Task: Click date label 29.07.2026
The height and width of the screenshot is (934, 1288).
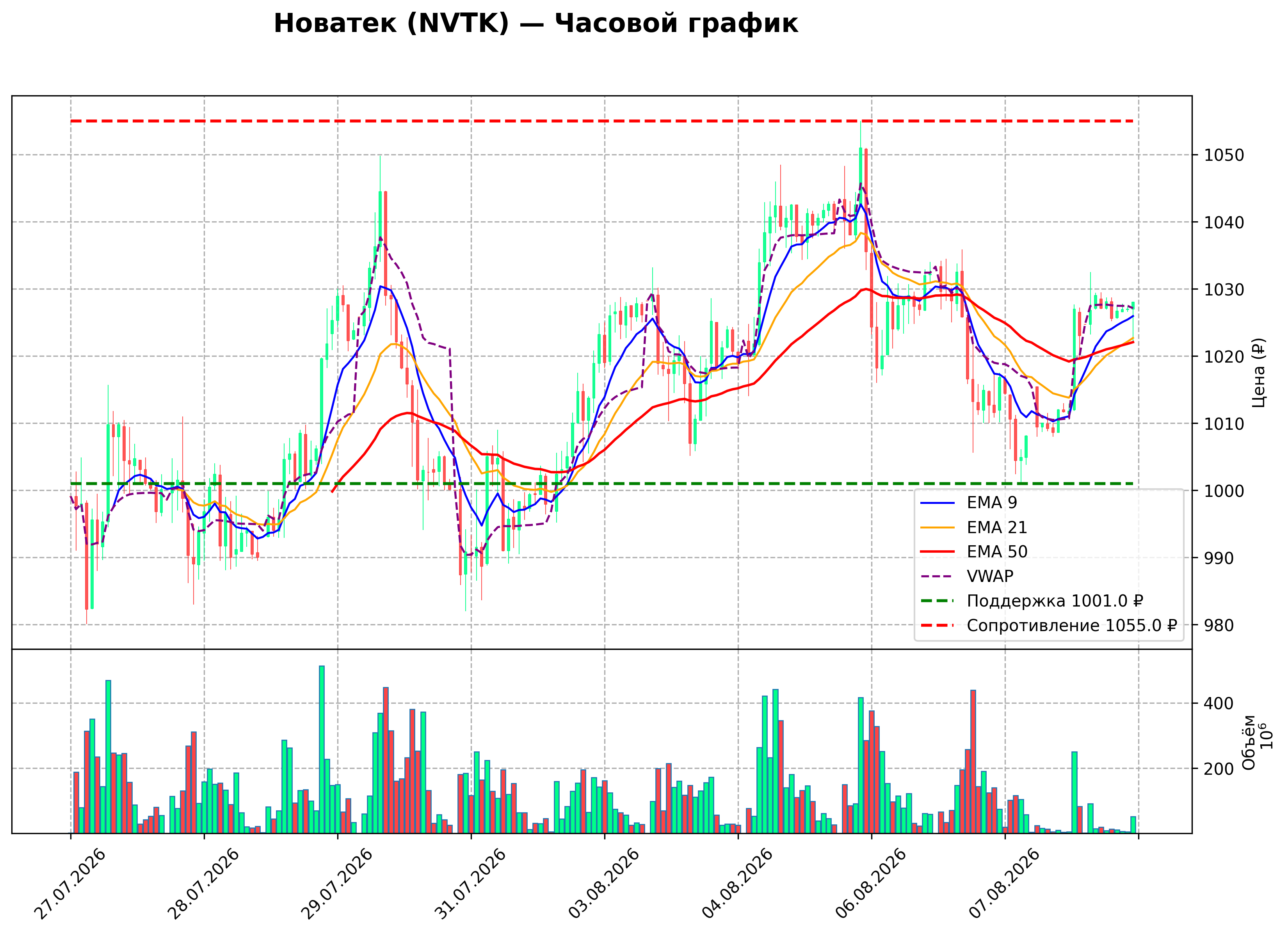Action: (x=336, y=884)
